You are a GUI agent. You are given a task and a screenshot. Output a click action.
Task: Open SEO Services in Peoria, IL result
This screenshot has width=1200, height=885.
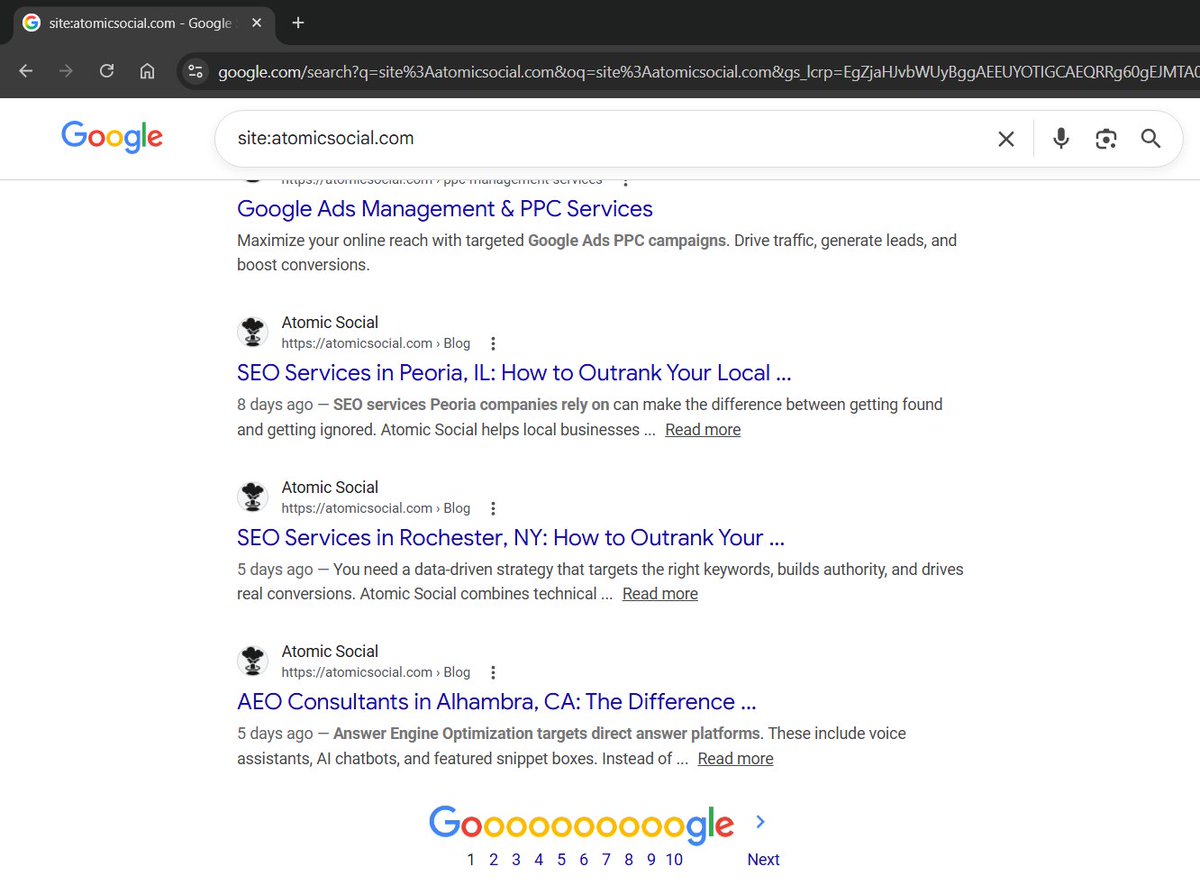click(x=514, y=373)
